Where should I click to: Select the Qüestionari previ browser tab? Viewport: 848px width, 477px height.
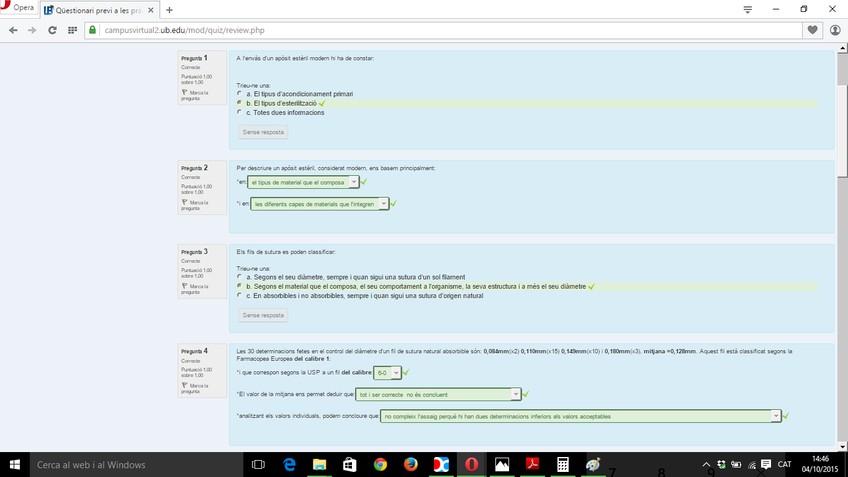pos(100,9)
